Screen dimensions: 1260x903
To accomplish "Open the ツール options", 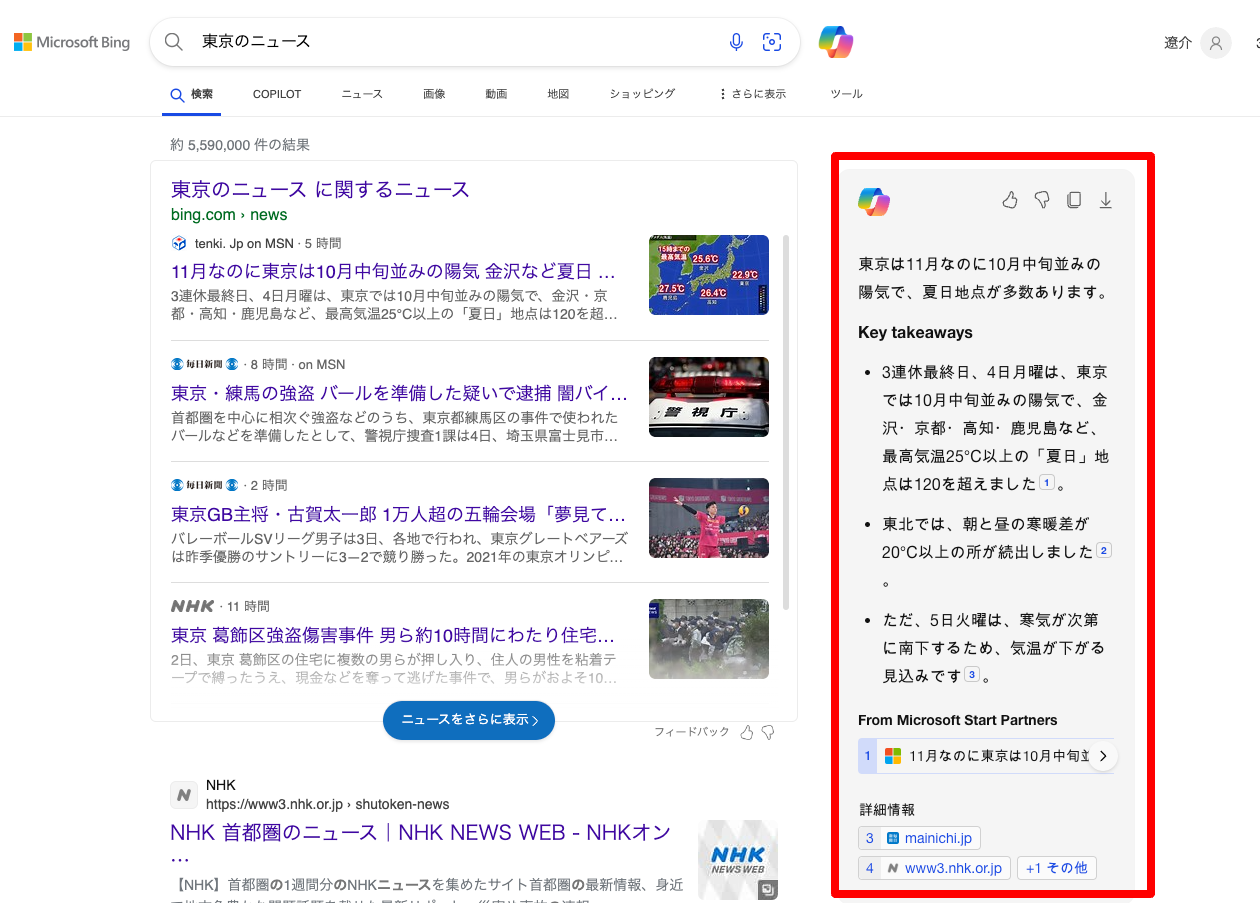I will click(846, 94).
